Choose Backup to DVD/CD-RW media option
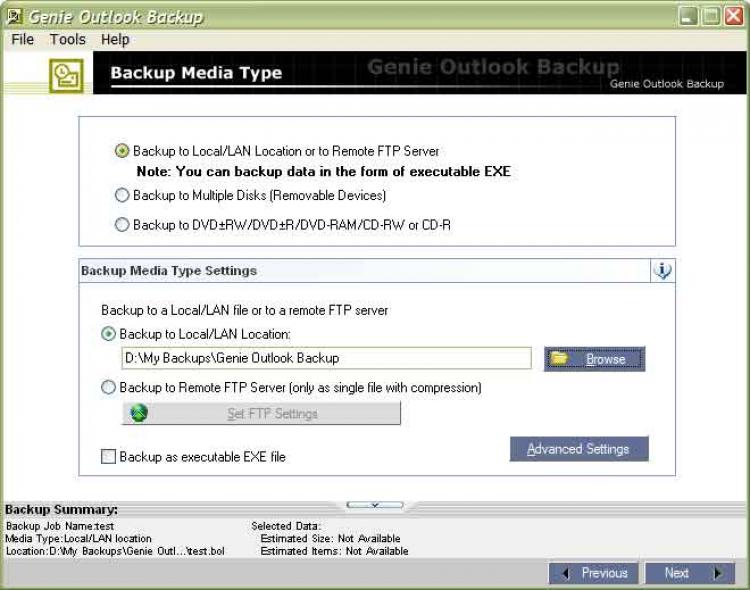Image resolution: width=750 pixels, height=590 pixels. click(x=122, y=225)
